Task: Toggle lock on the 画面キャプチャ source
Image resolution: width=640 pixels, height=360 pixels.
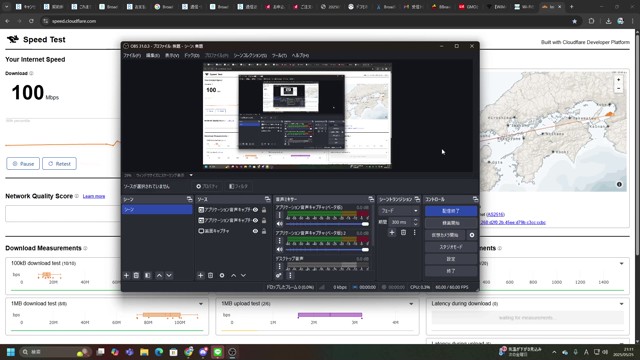Action: [264, 231]
